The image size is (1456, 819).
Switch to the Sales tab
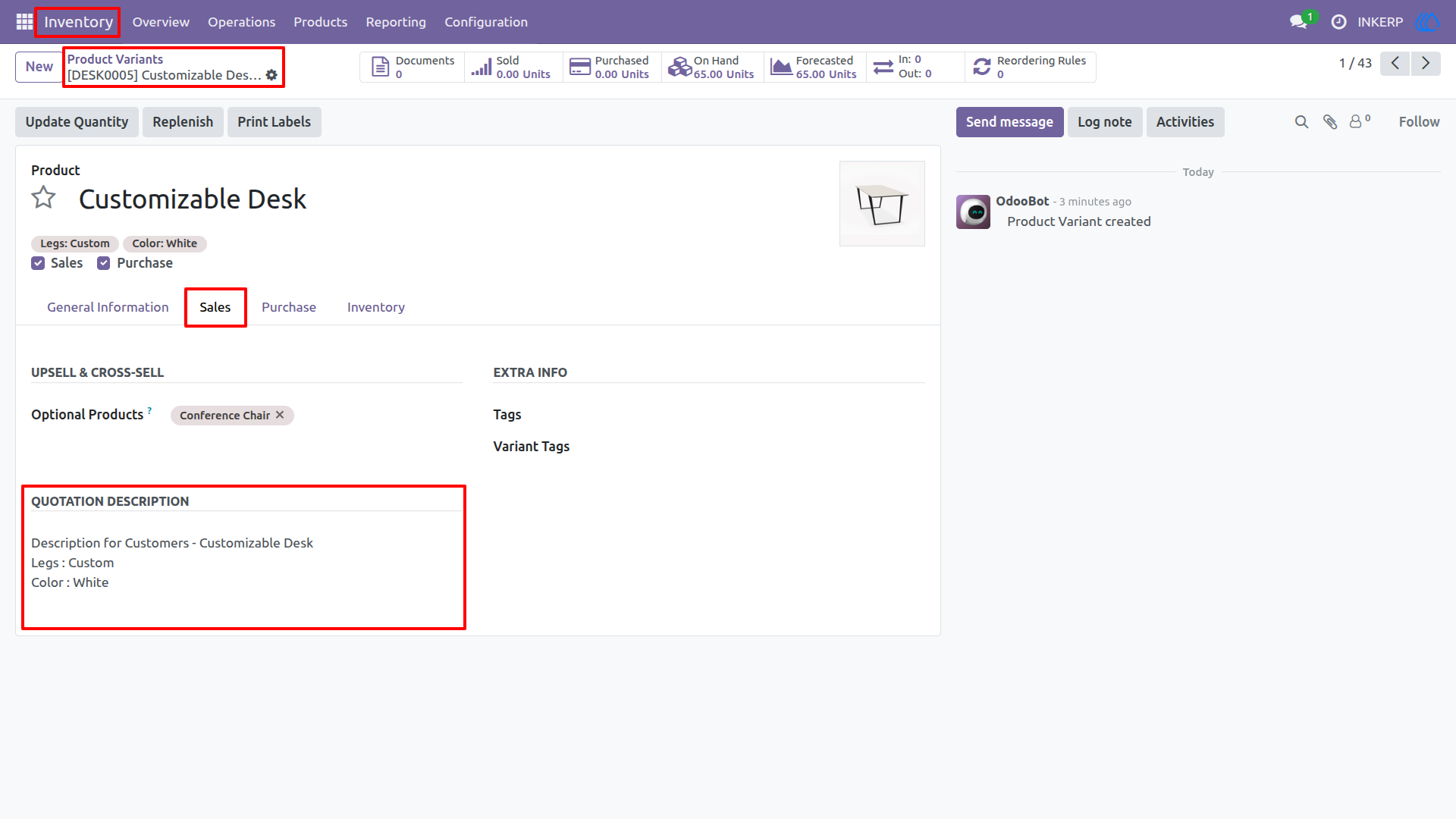[x=215, y=307]
